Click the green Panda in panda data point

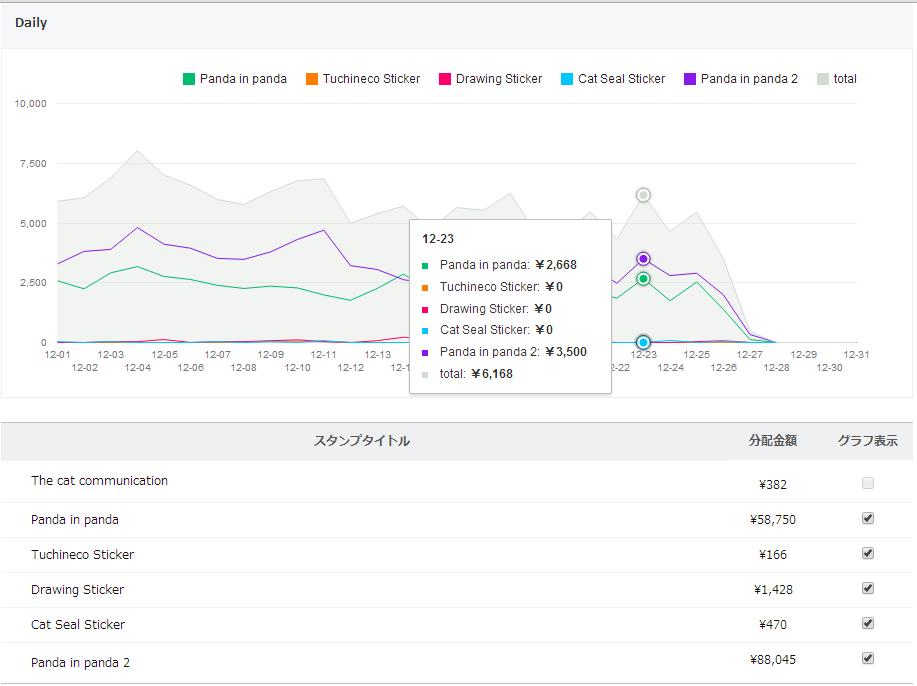(x=644, y=279)
